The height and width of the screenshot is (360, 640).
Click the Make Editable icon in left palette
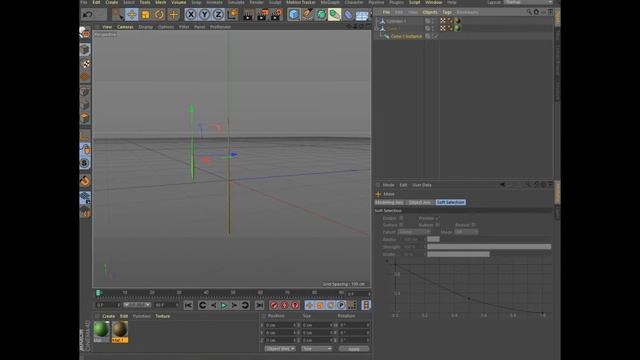pos(85,33)
